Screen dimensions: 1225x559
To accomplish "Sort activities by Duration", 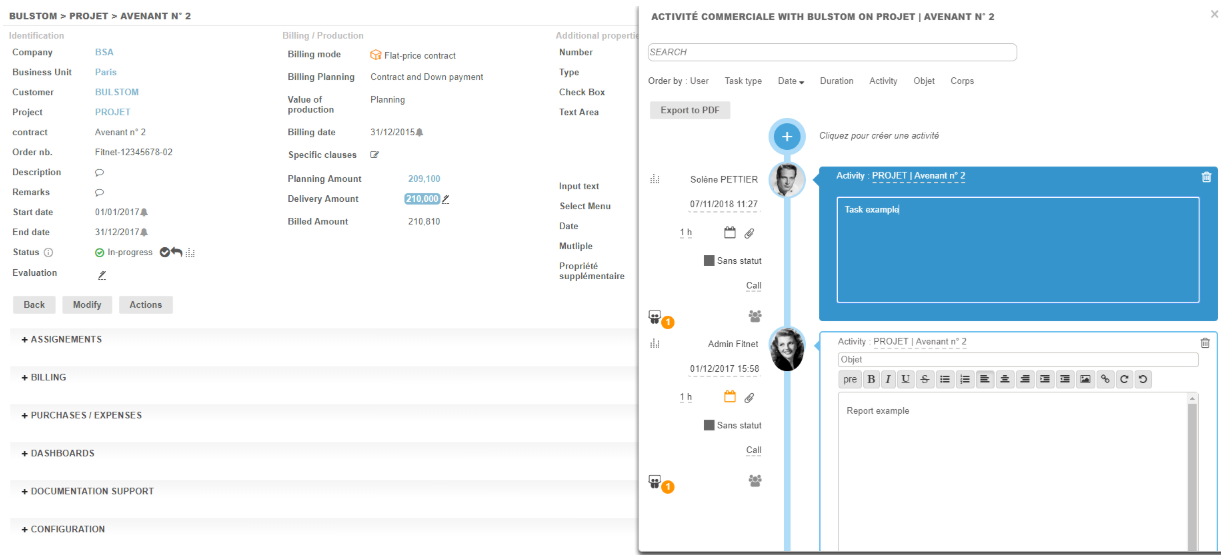I will click(836, 81).
